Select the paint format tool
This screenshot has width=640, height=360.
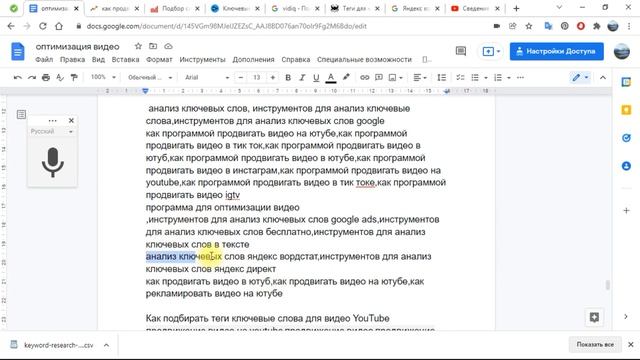coord(74,78)
